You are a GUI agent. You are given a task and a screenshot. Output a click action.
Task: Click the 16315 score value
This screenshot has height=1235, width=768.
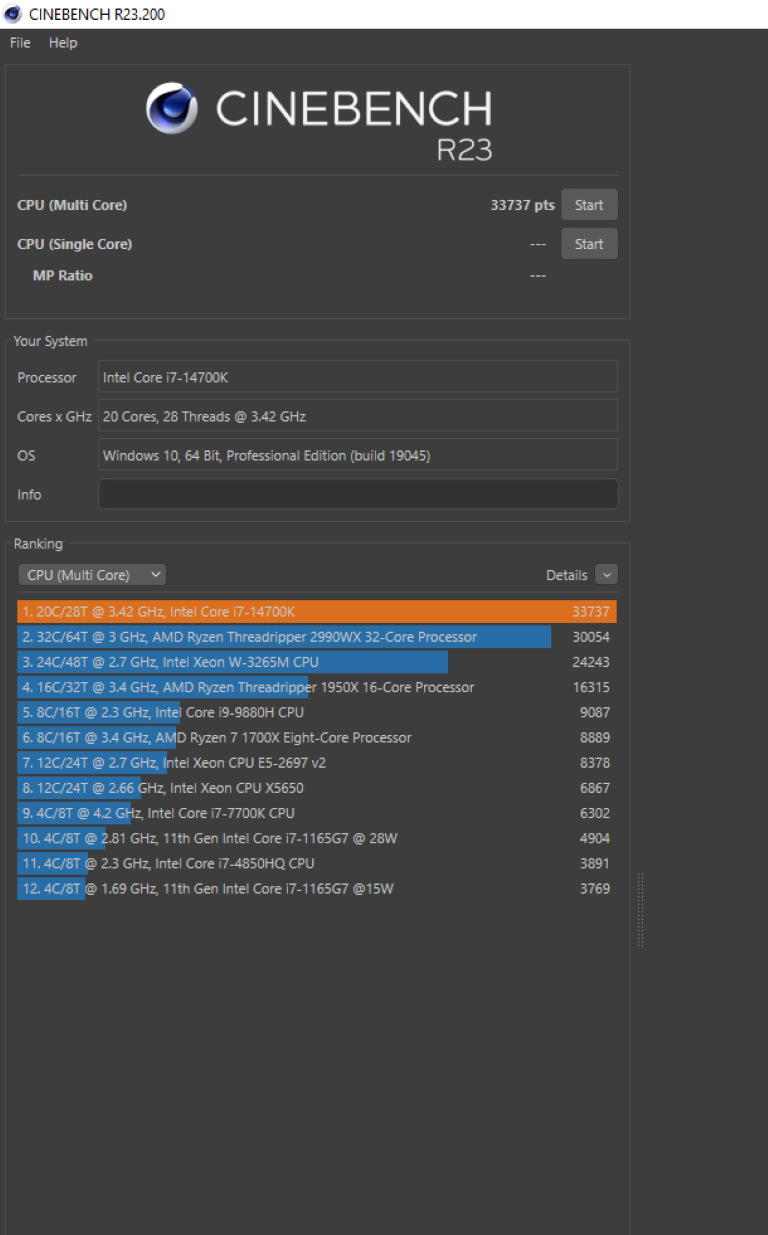coord(590,687)
